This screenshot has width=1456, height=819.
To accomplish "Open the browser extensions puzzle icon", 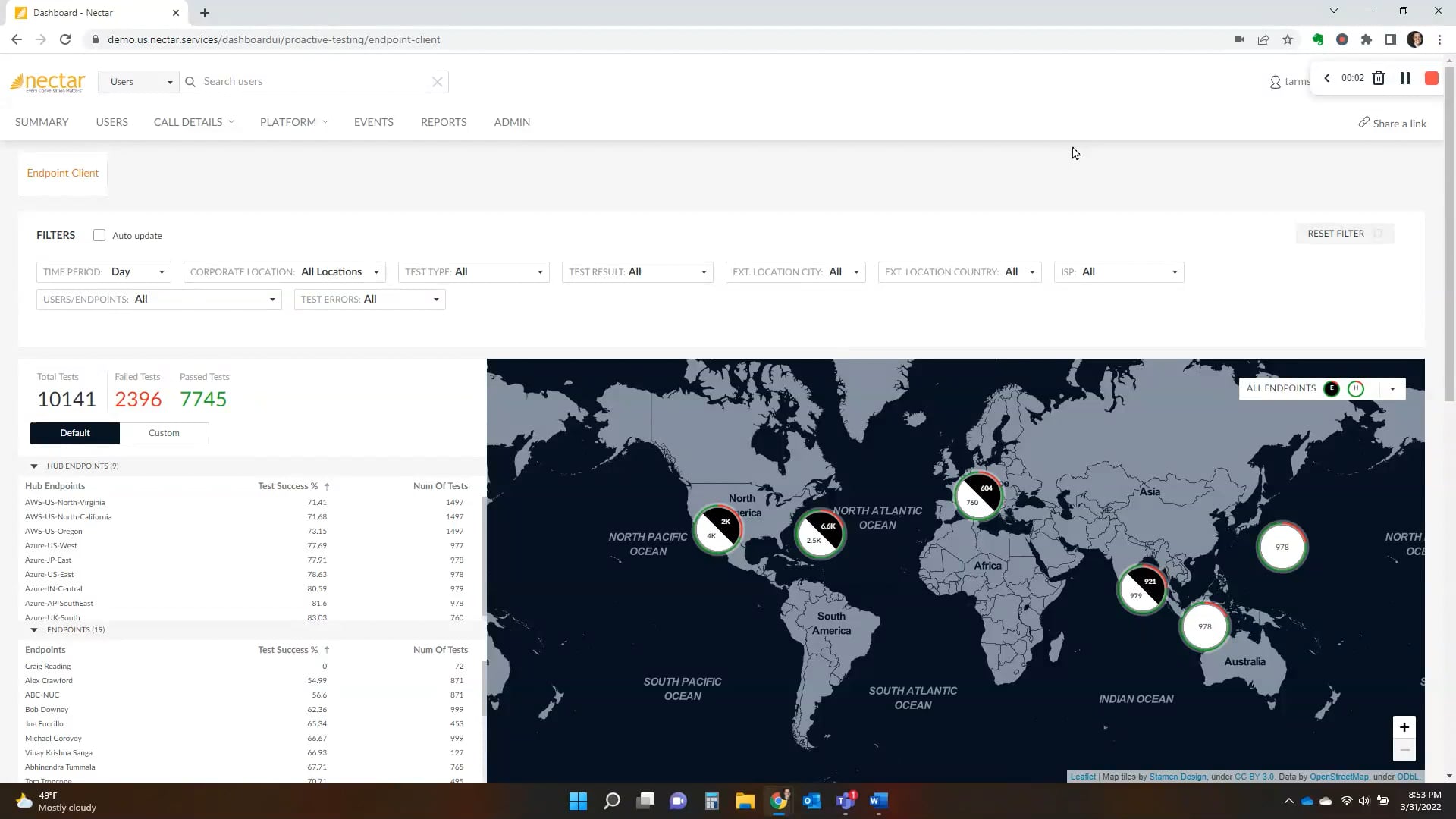I will pyautogui.click(x=1367, y=39).
